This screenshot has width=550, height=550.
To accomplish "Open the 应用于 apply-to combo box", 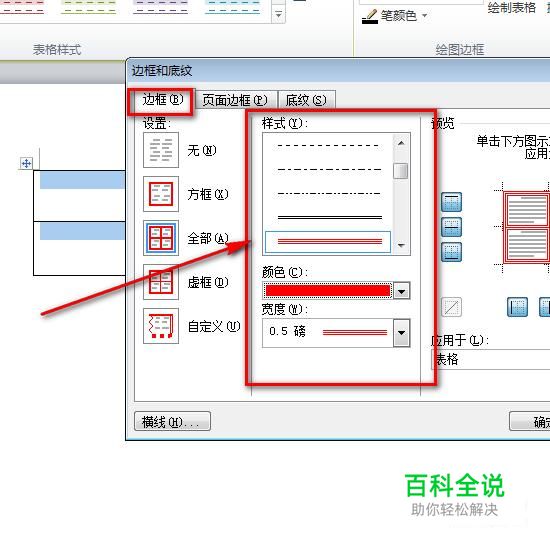I will coord(490,360).
